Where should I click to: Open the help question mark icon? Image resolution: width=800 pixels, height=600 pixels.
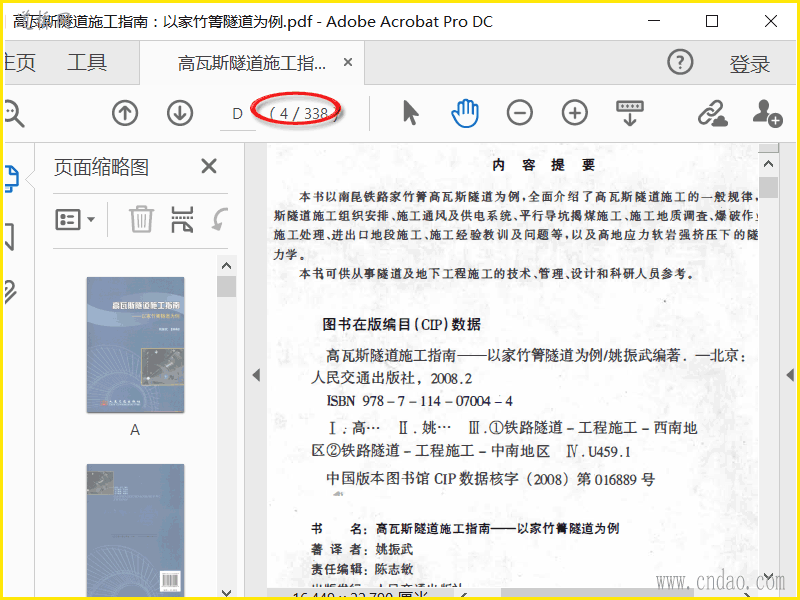(680, 63)
